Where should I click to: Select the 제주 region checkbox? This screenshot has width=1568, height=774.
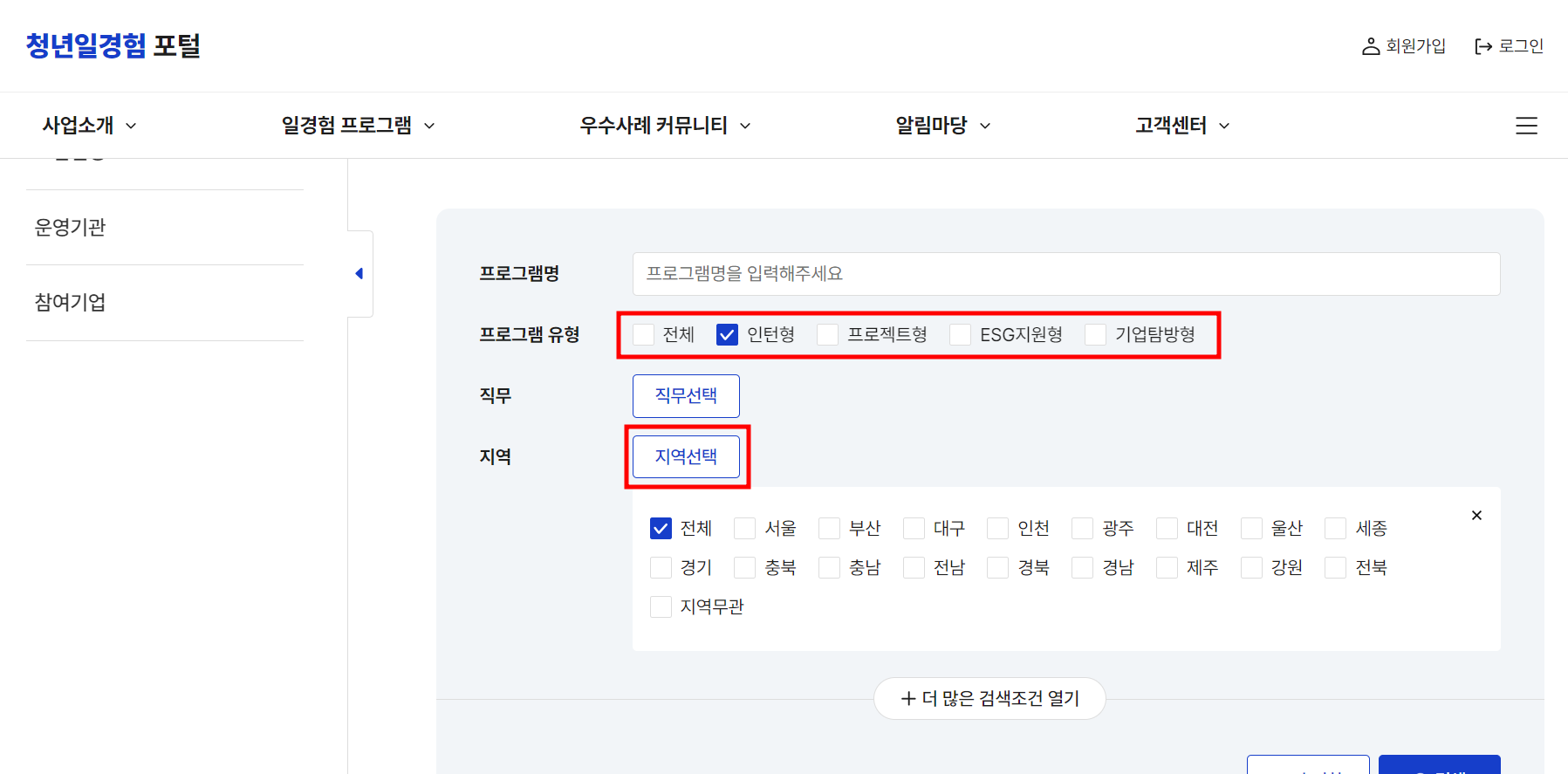coord(1167,568)
